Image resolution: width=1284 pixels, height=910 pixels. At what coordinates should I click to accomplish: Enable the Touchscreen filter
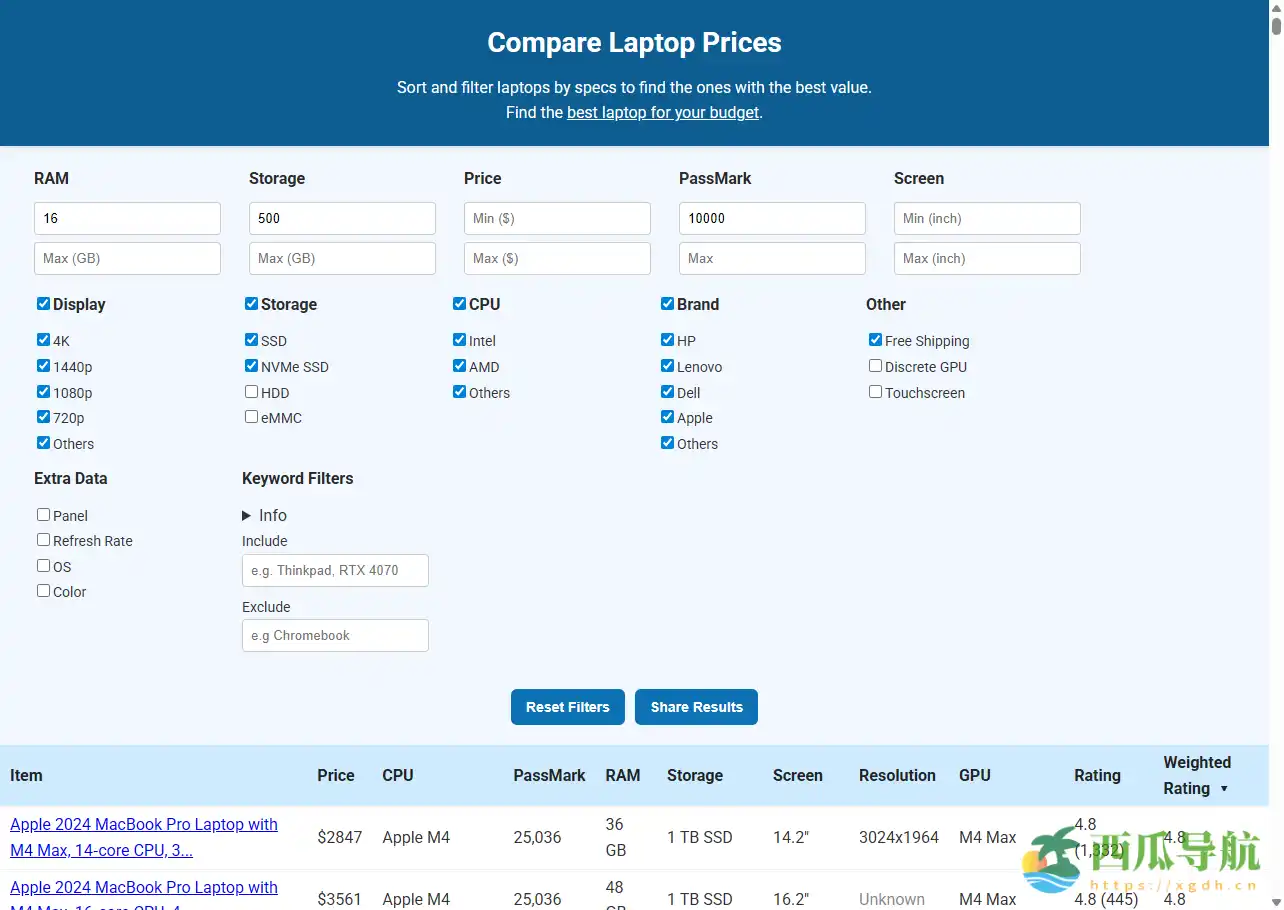coord(875,391)
